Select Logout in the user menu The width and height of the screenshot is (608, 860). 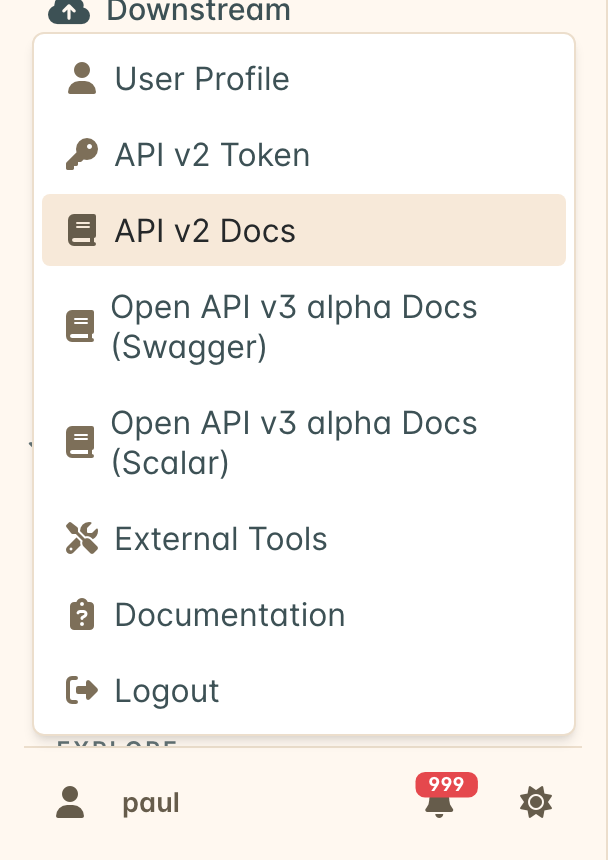(304, 691)
